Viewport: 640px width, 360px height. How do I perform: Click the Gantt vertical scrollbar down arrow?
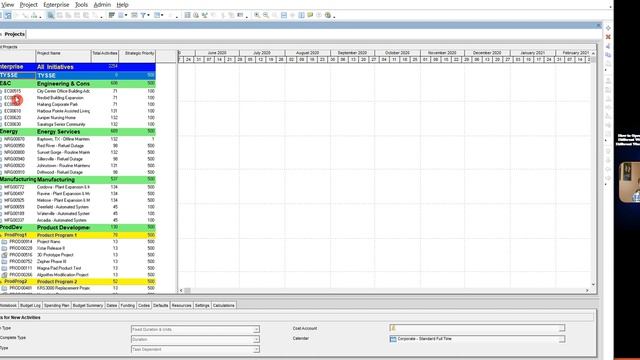coord(593,285)
